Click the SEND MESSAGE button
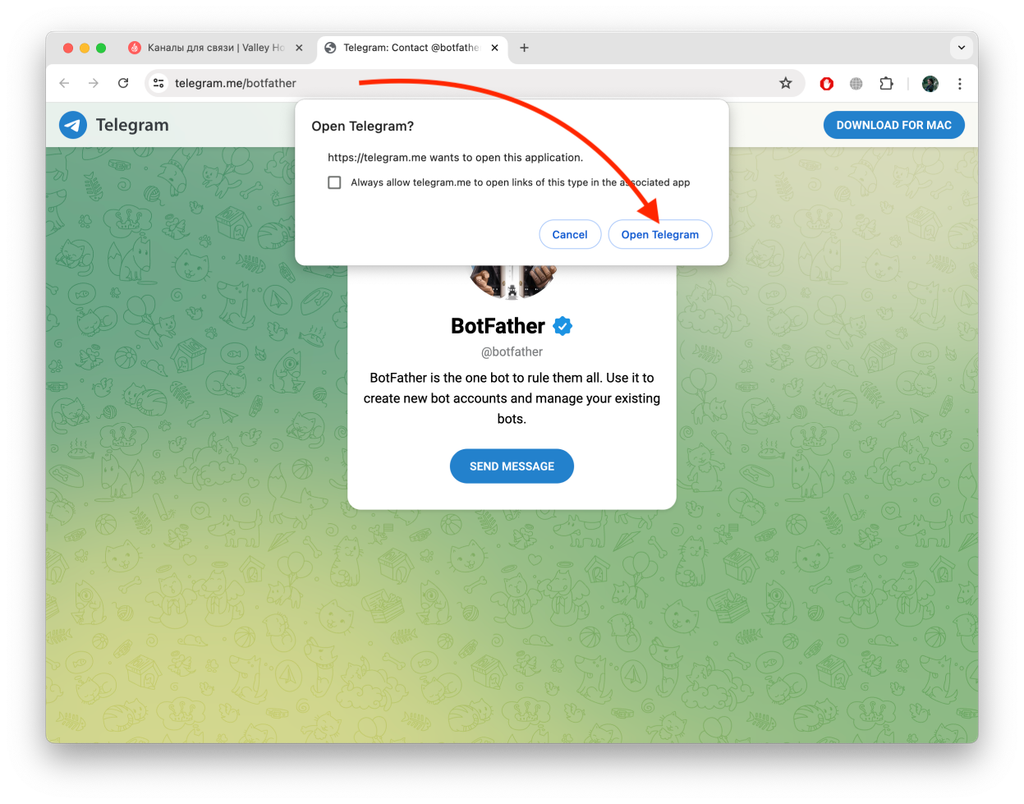Screen dimensions: 1024x804 (x=511, y=466)
